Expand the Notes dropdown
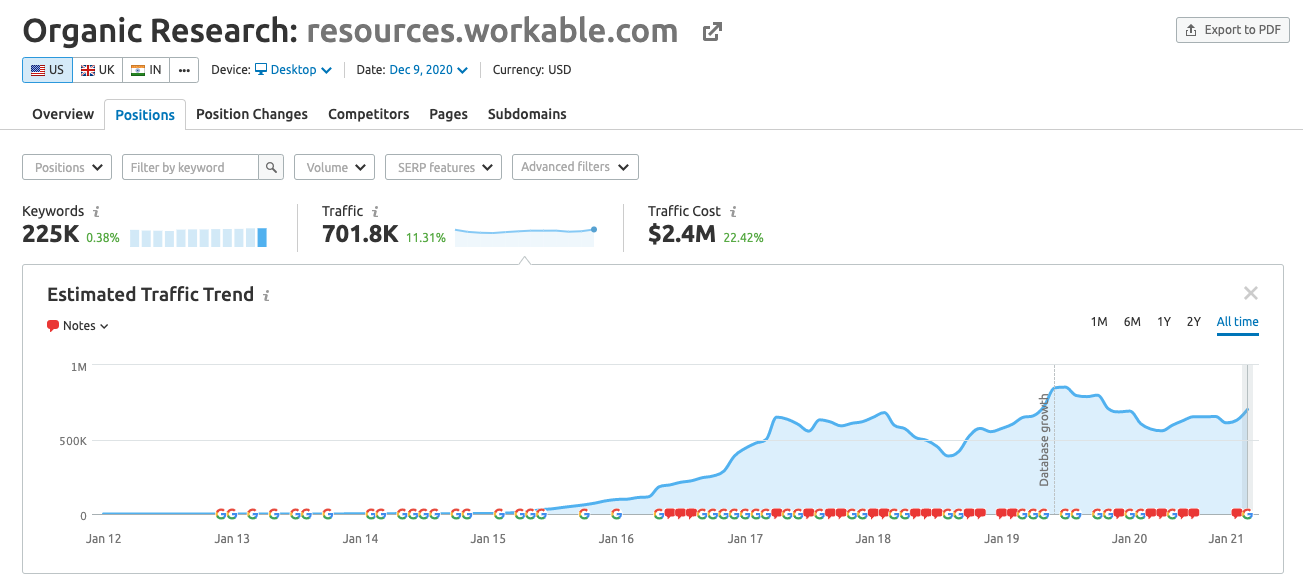The image size is (1303, 587). (78, 326)
